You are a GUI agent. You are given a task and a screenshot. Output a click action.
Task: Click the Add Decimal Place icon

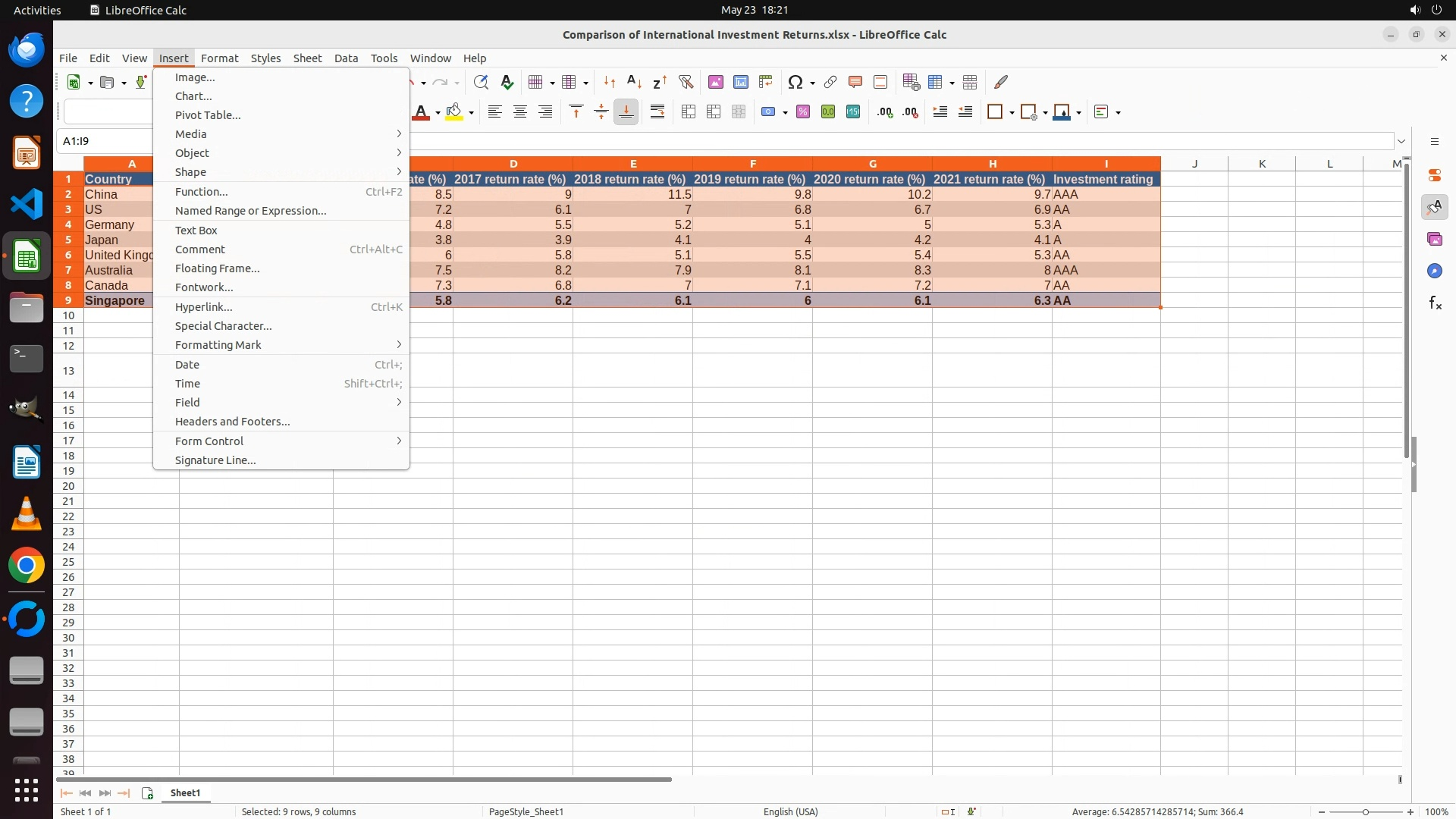point(884,112)
